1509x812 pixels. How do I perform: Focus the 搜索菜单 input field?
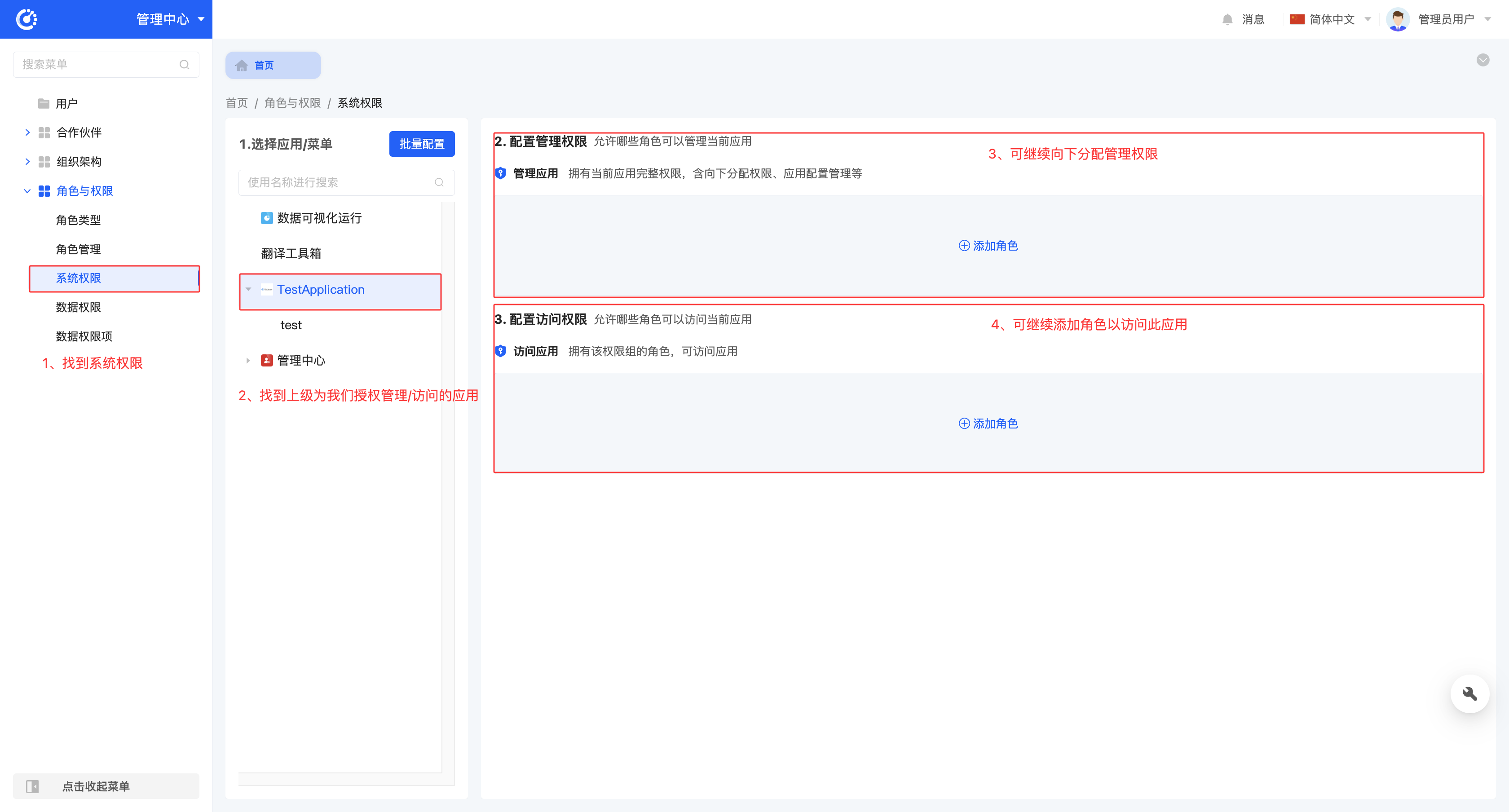click(106, 64)
